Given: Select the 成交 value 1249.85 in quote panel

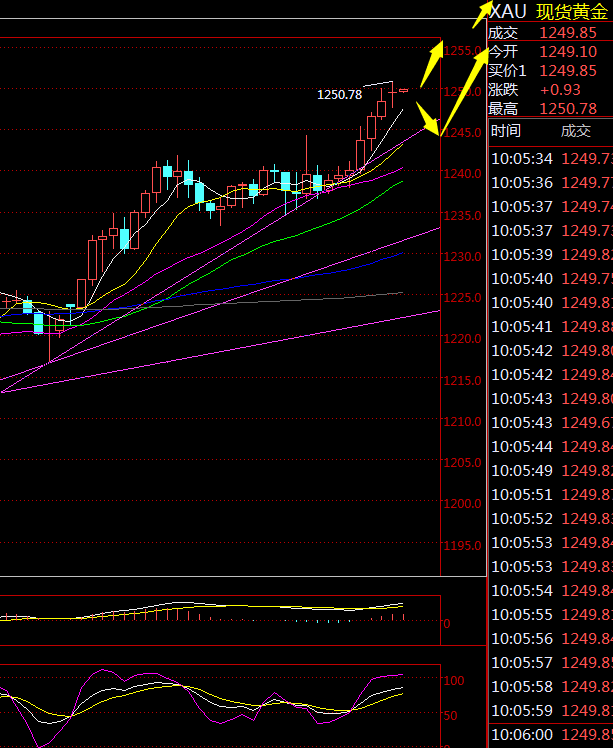Looking at the screenshot, I should (568, 33).
